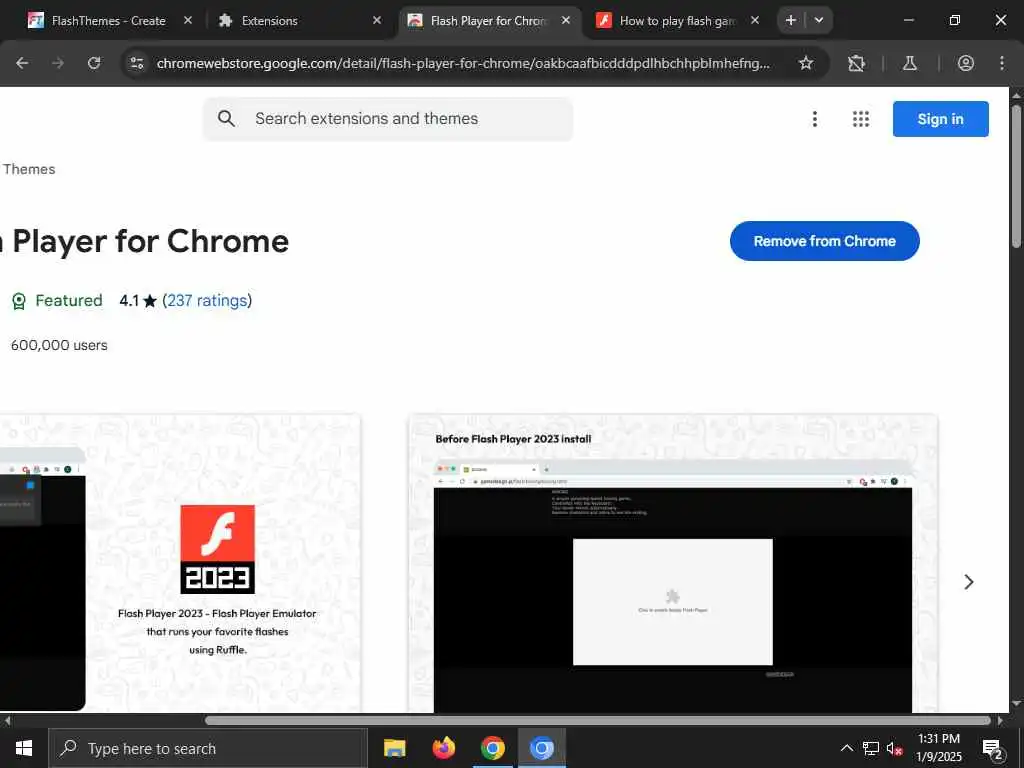
Task: Close the Extensions tab
Action: tap(377, 20)
